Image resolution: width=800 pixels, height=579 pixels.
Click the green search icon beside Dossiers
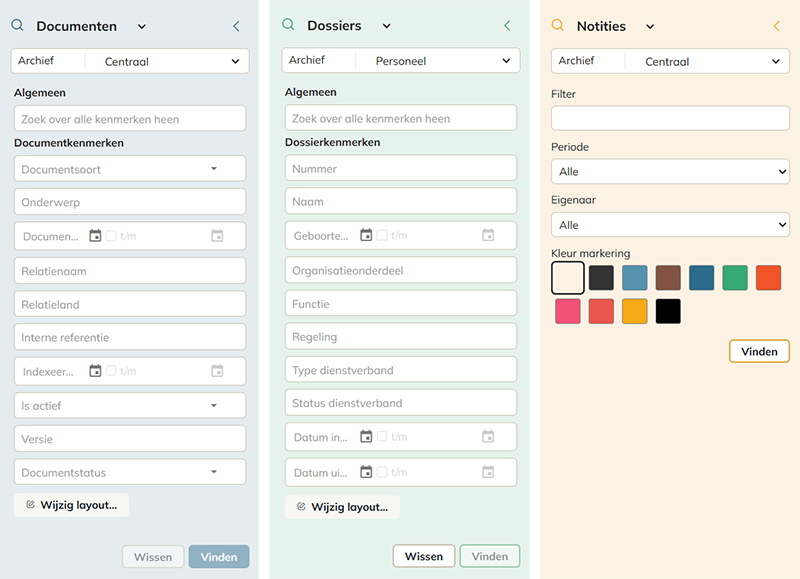288,24
